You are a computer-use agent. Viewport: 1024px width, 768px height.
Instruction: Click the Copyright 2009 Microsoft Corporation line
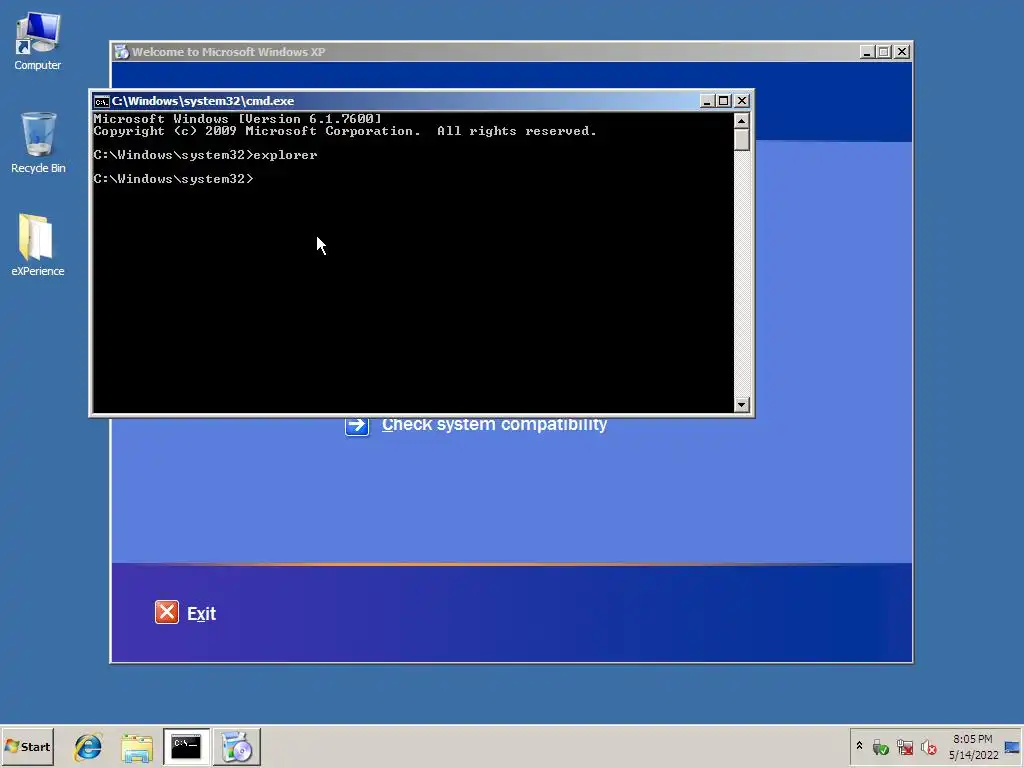point(345,131)
